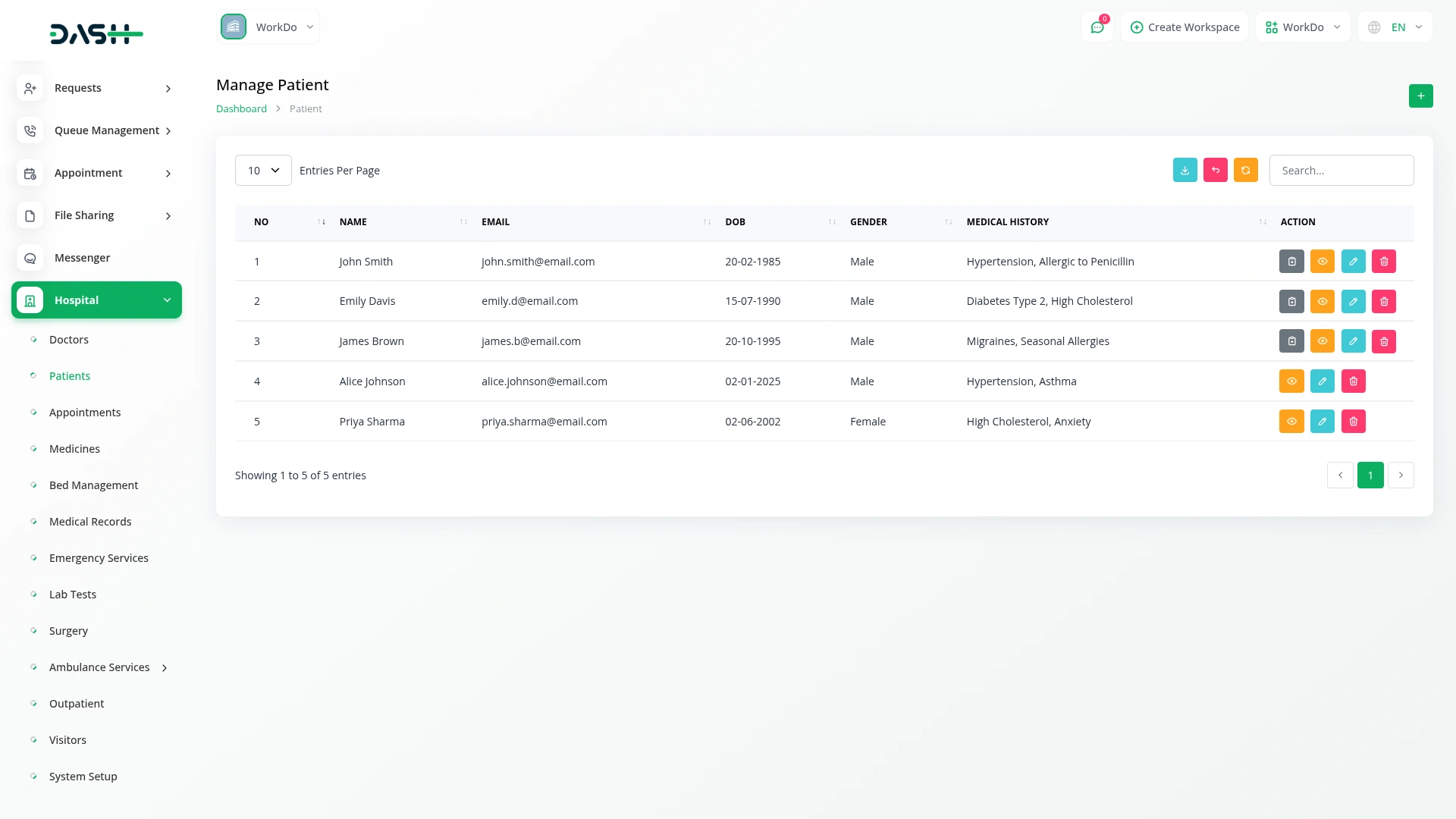Click the Dashboard breadcrumb link
Screen dimensions: 1456x819
pos(241,108)
